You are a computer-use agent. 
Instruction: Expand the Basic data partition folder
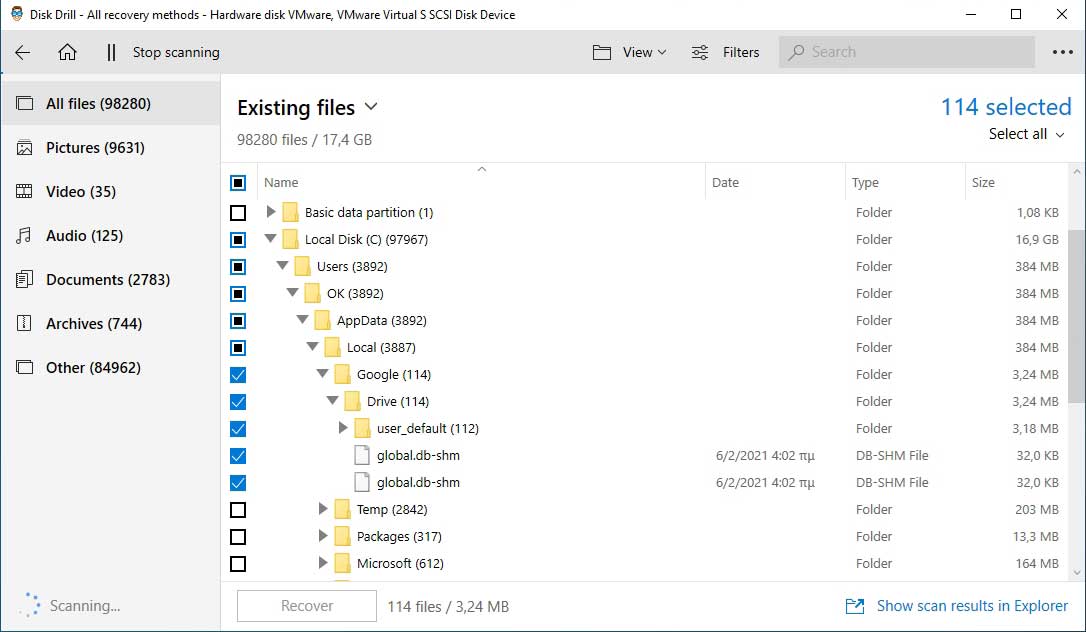tap(271, 212)
